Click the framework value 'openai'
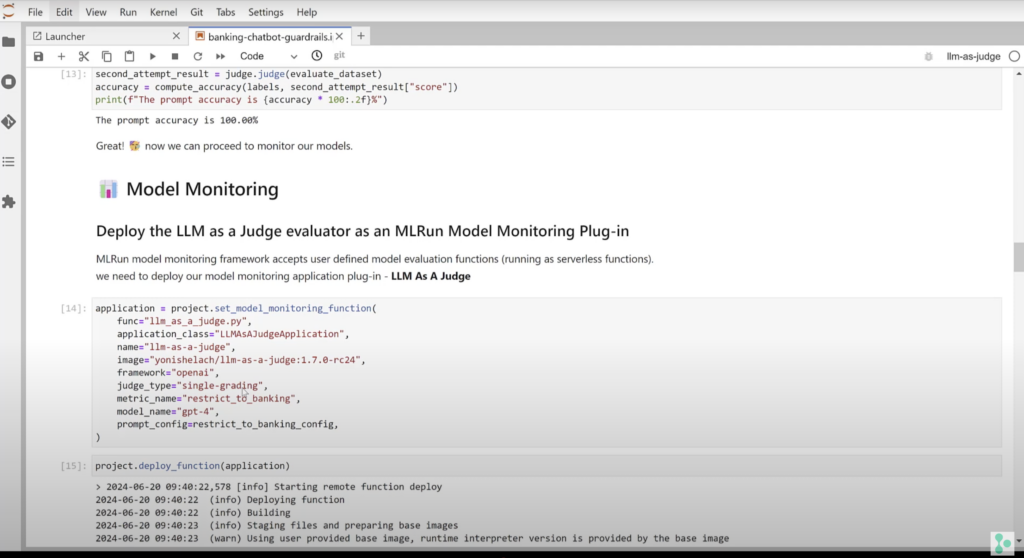Viewport: 1024px width, 558px height. (193, 372)
